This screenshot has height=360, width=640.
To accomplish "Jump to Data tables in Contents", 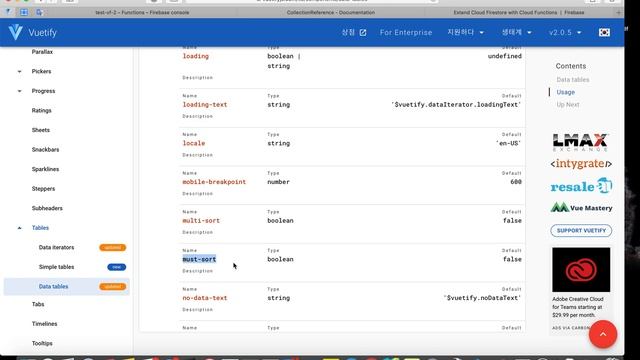I will point(573,80).
